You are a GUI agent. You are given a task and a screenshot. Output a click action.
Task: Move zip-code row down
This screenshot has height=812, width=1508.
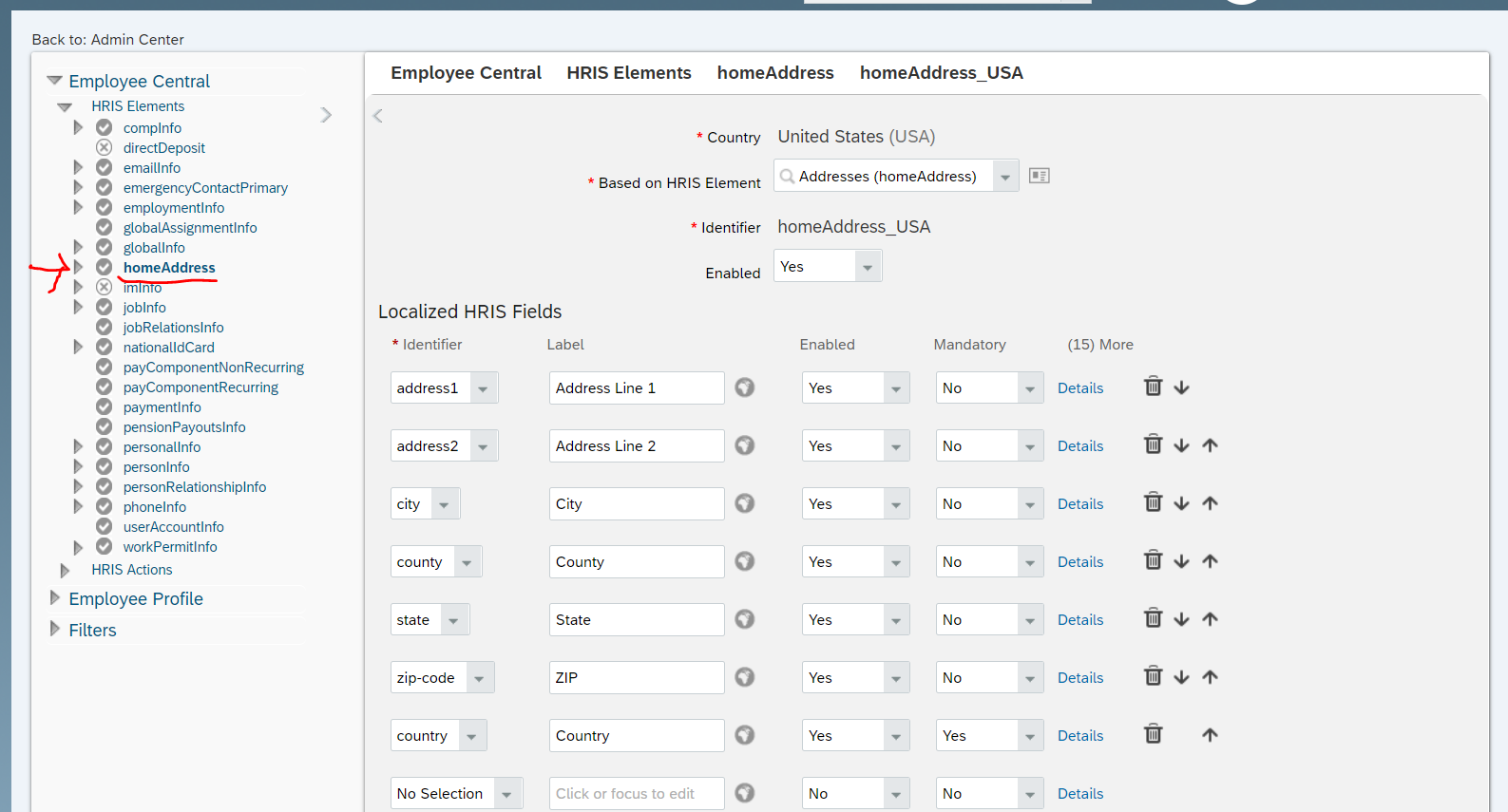coord(1181,677)
